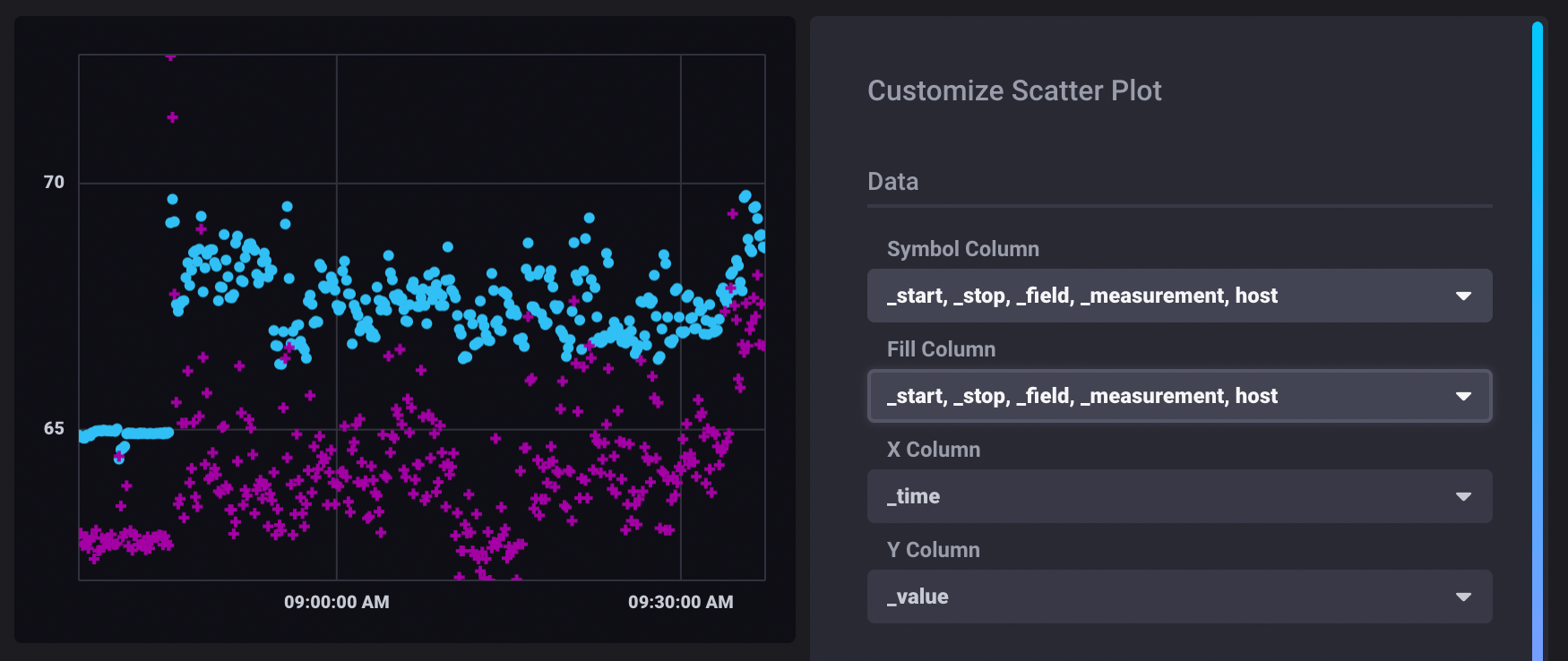Click the caret arrow in X Column selector
Image resolution: width=1568 pixels, height=661 pixels.
[x=1463, y=496]
